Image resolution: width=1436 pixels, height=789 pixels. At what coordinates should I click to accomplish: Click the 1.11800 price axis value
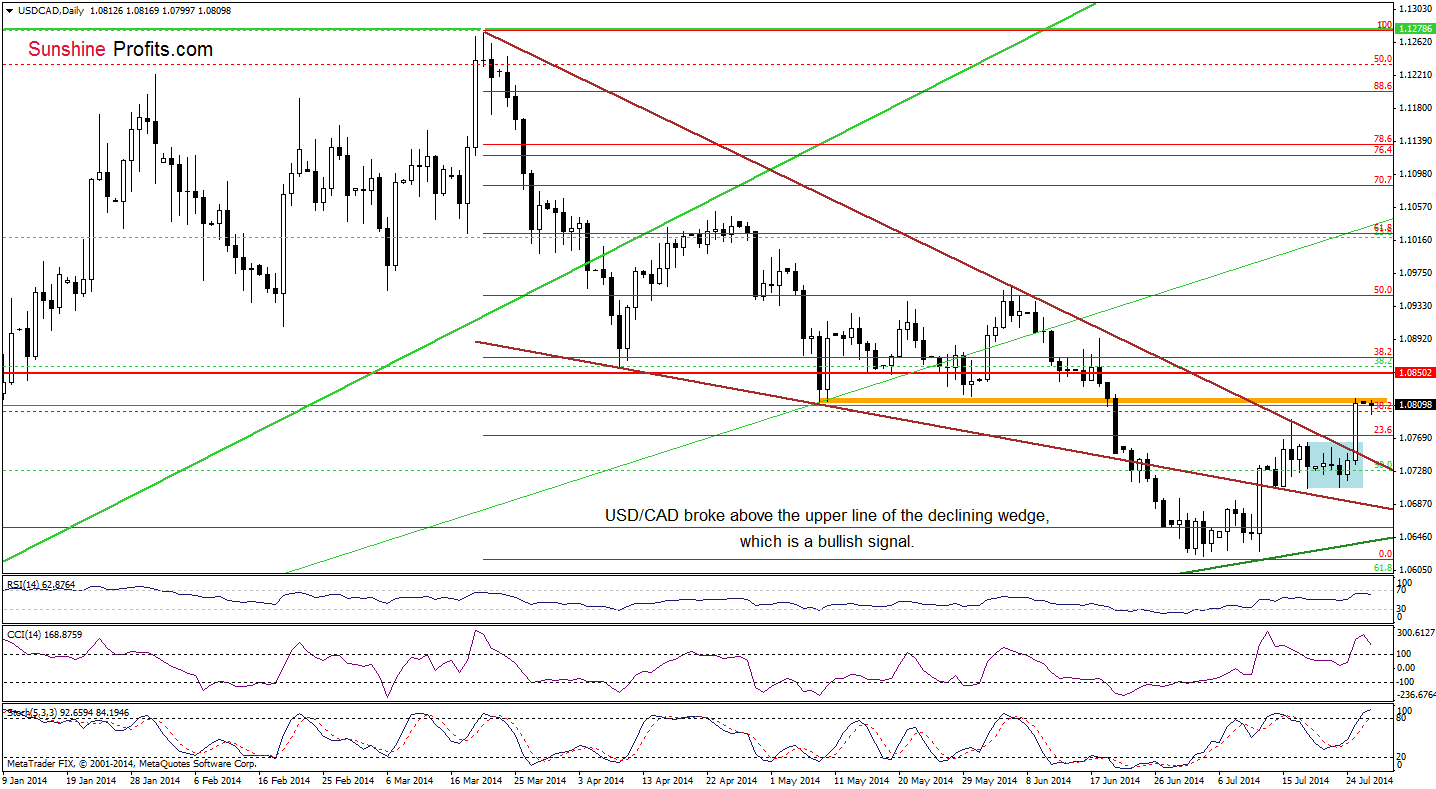click(1416, 108)
